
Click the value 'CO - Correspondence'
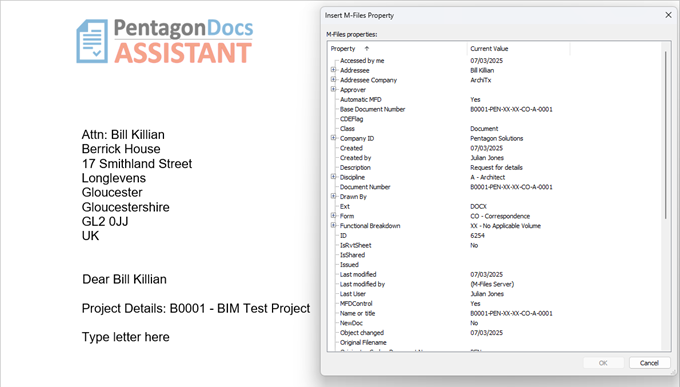click(x=500, y=216)
